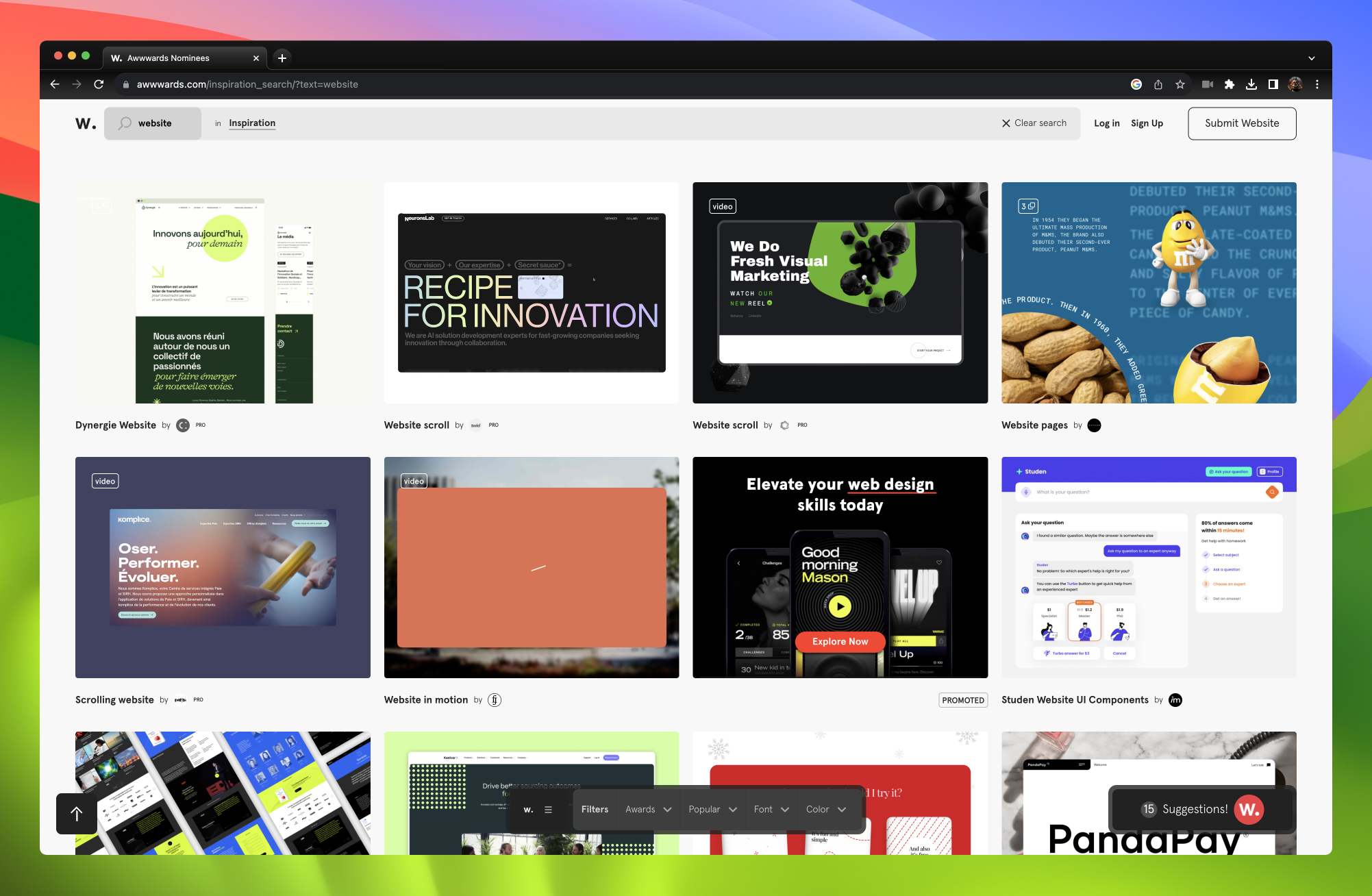Click the Suggestions notification badge
1372x896 pixels.
(x=1148, y=809)
